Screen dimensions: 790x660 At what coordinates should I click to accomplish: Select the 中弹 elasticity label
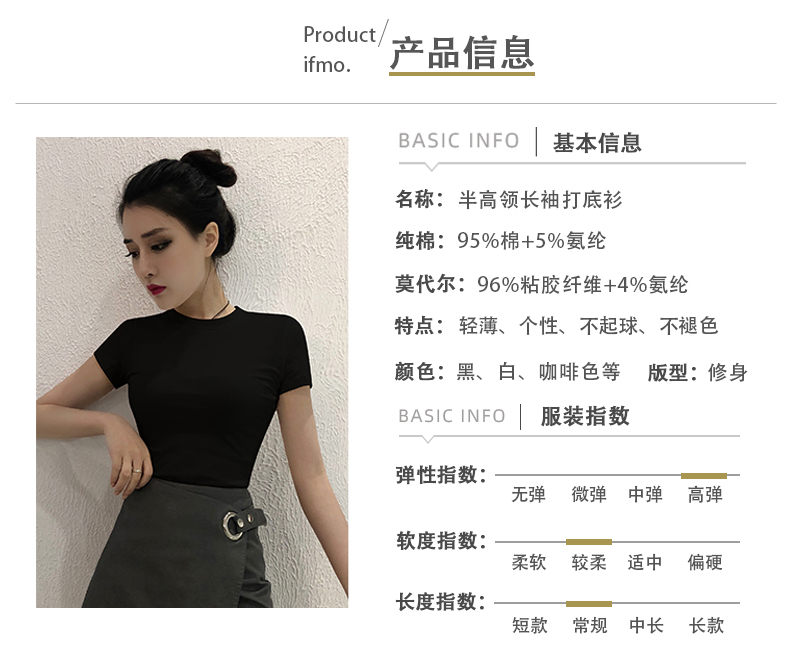coord(645,494)
